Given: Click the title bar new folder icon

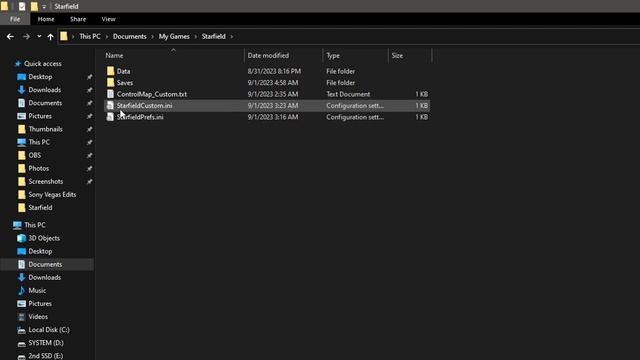Looking at the screenshot, I should 34,6.
